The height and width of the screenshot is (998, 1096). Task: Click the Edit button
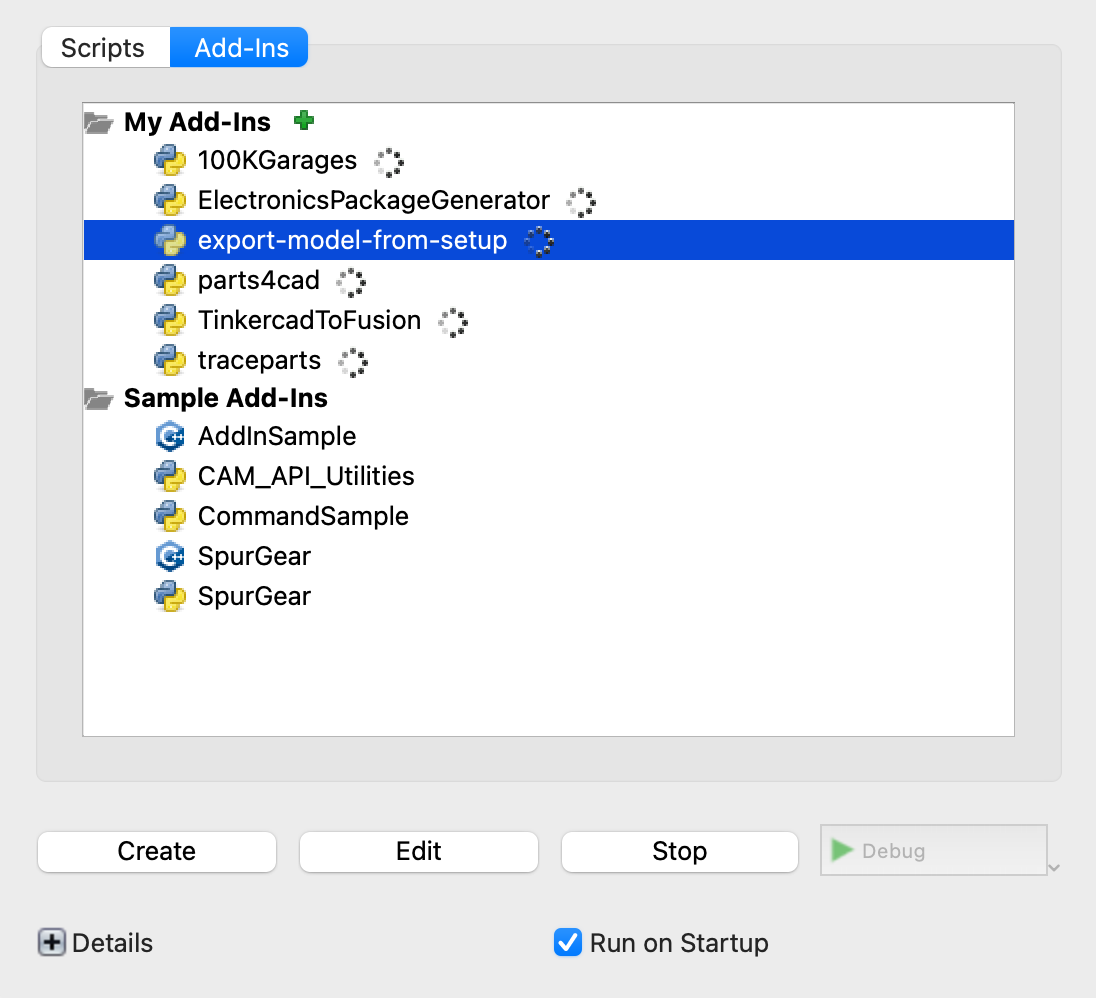418,851
